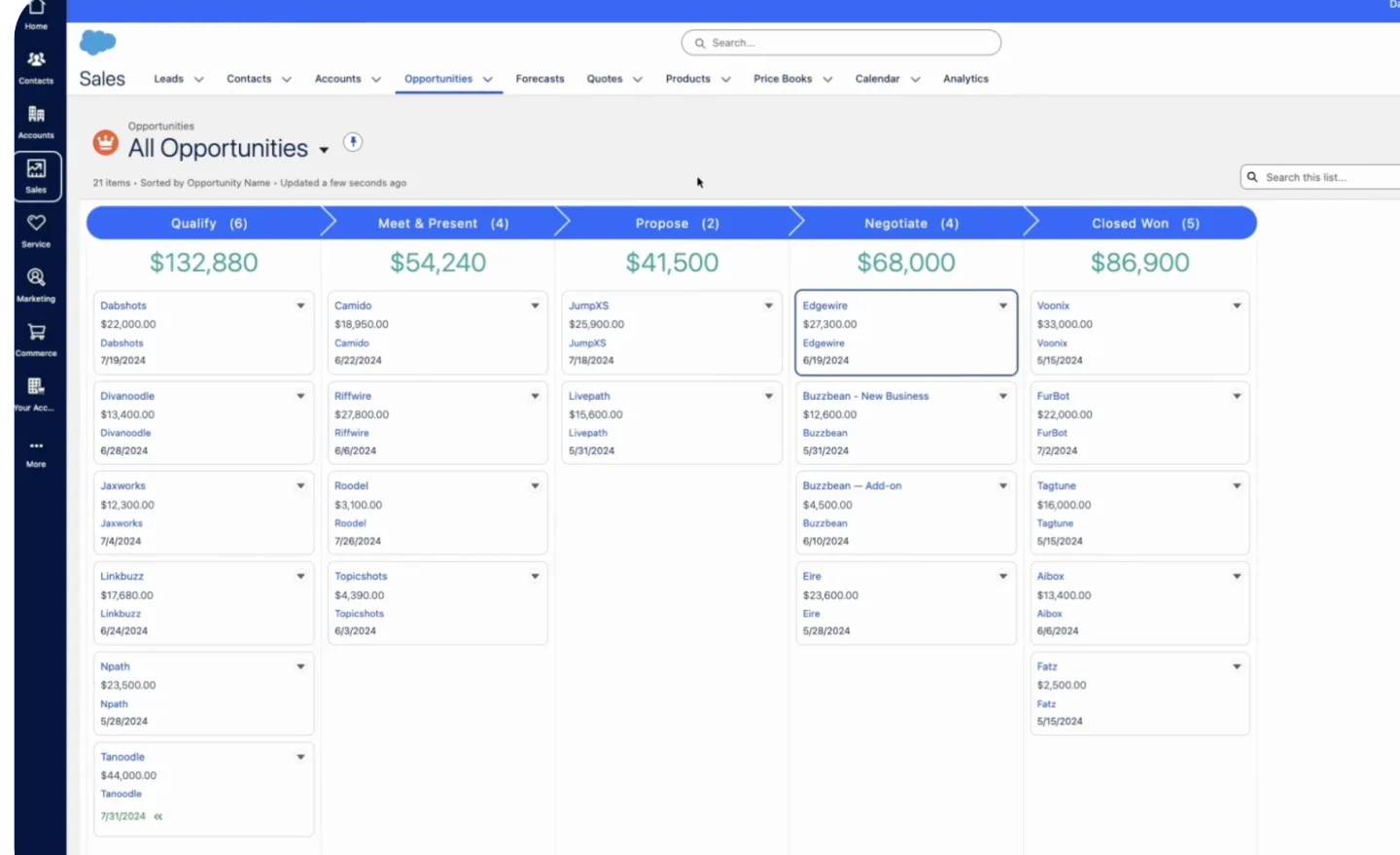1400x855 pixels.
Task: Open the Linkbuzz opportunity link
Action: [122, 576]
